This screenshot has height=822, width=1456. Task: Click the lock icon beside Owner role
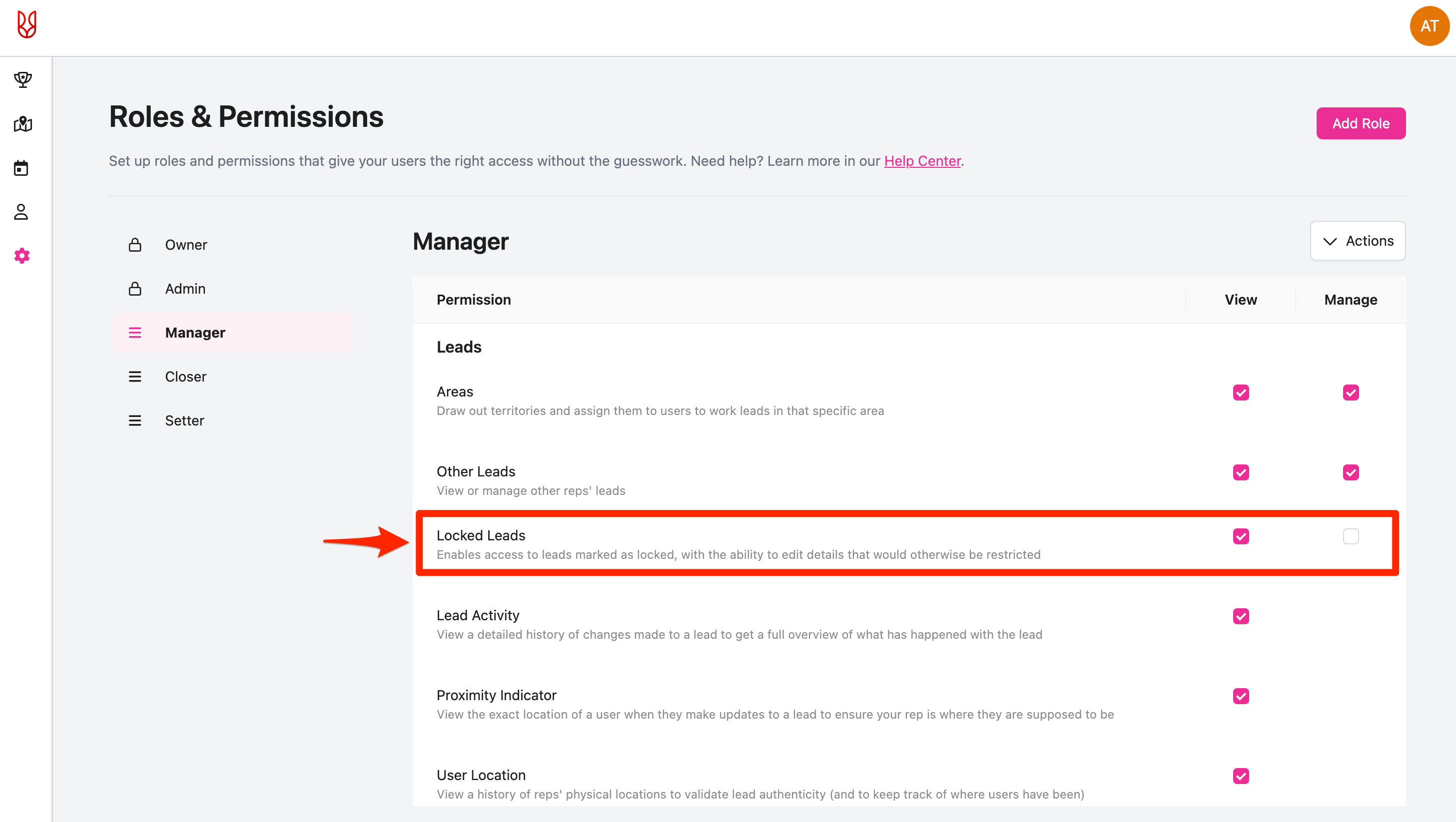[x=134, y=245]
